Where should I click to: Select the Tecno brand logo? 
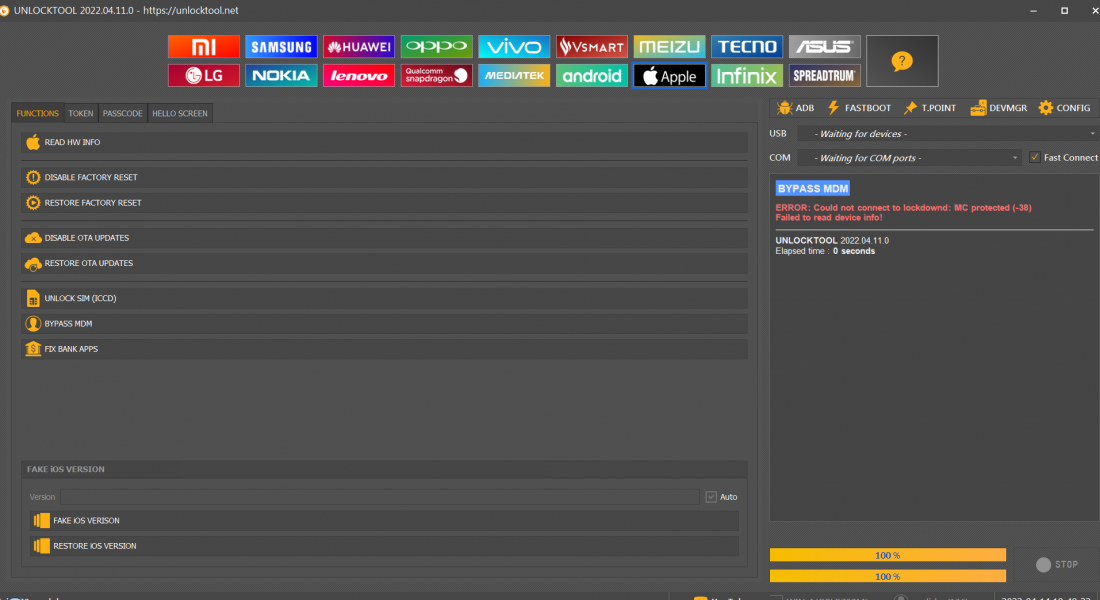[x=747, y=46]
